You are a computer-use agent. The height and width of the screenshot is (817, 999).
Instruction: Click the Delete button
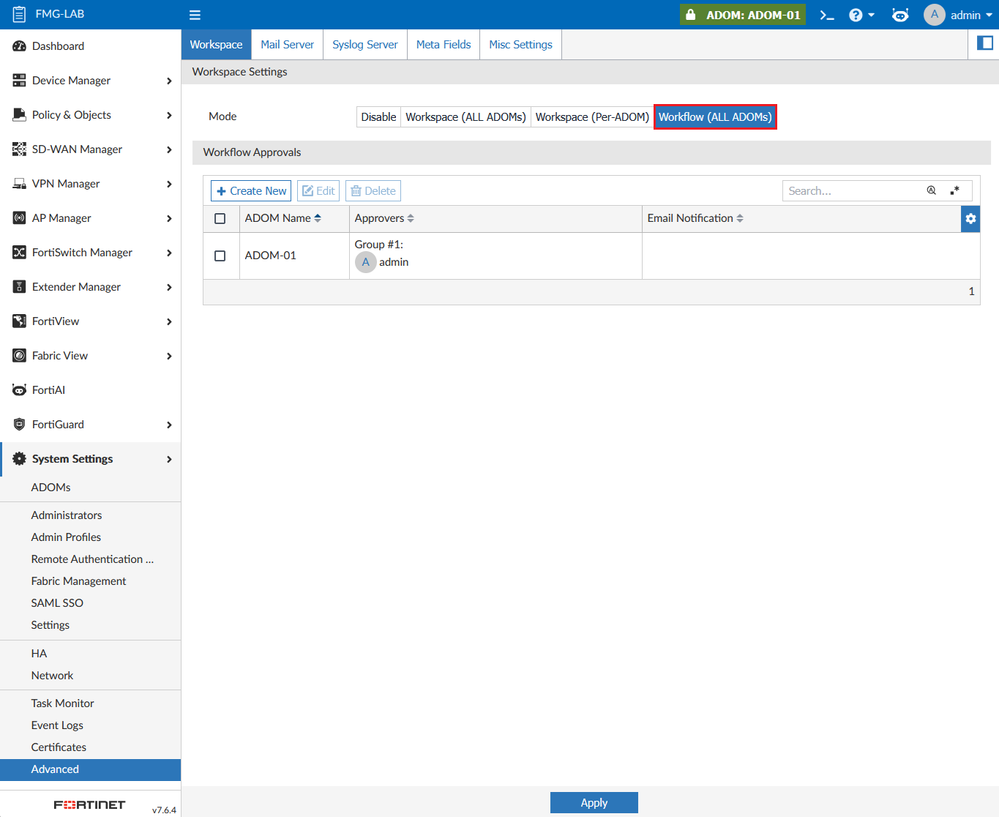[x=373, y=191]
